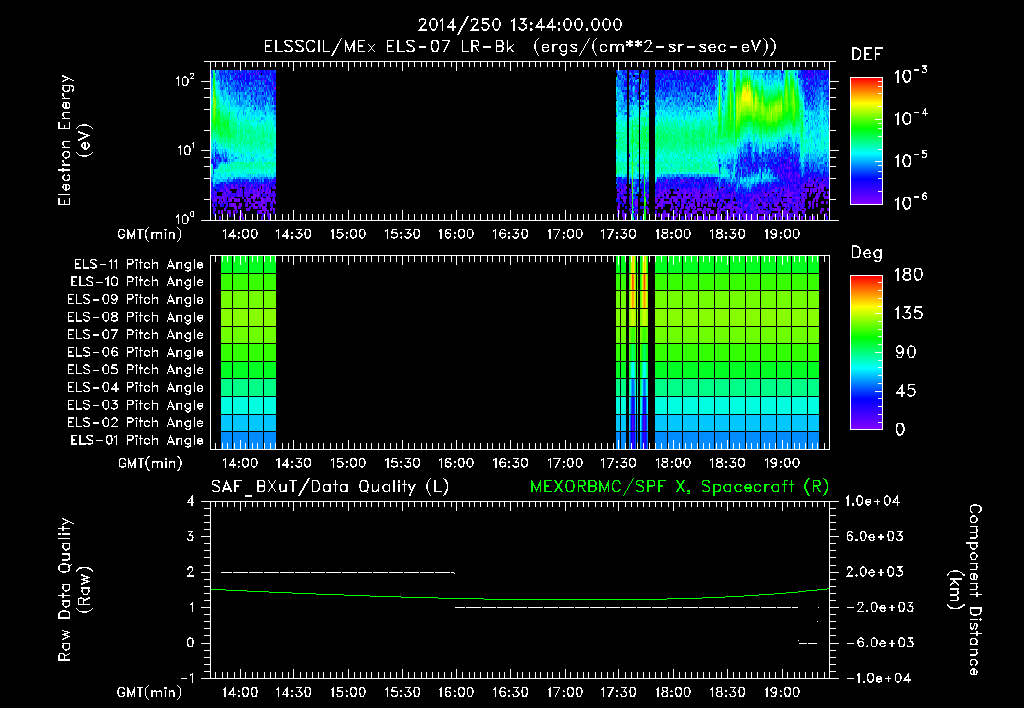Click the ELS-03 Pitch Angle row label
Image resolution: width=1024 pixels, height=708 pixels.
click(136, 406)
